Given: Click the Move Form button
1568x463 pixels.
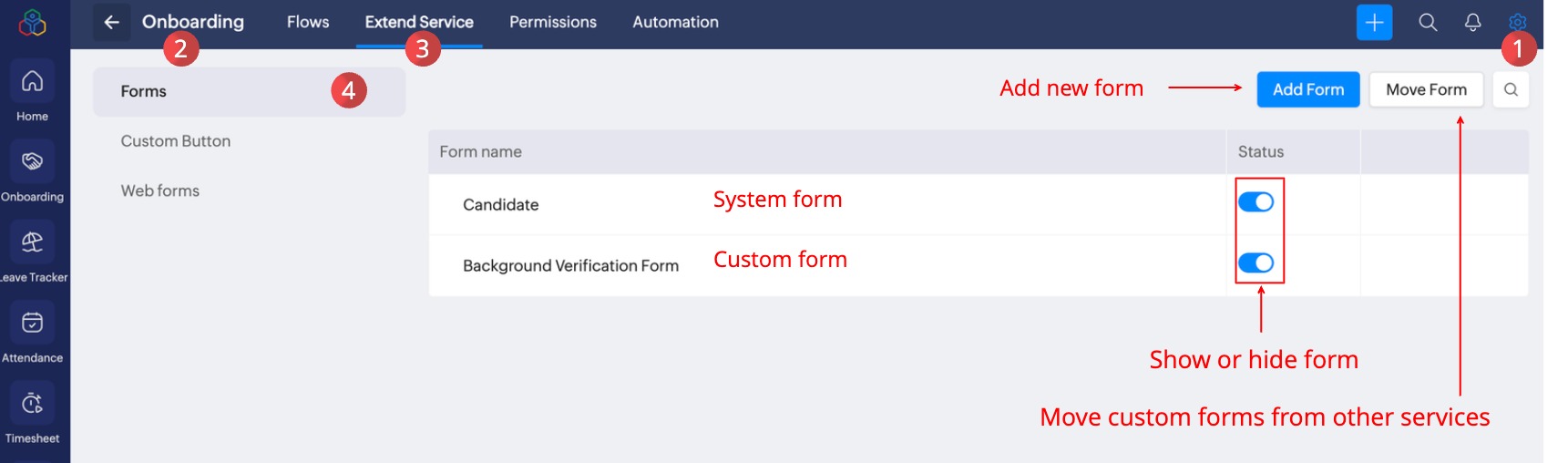Looking at the screenshot, I should (x=1426, y=89).
